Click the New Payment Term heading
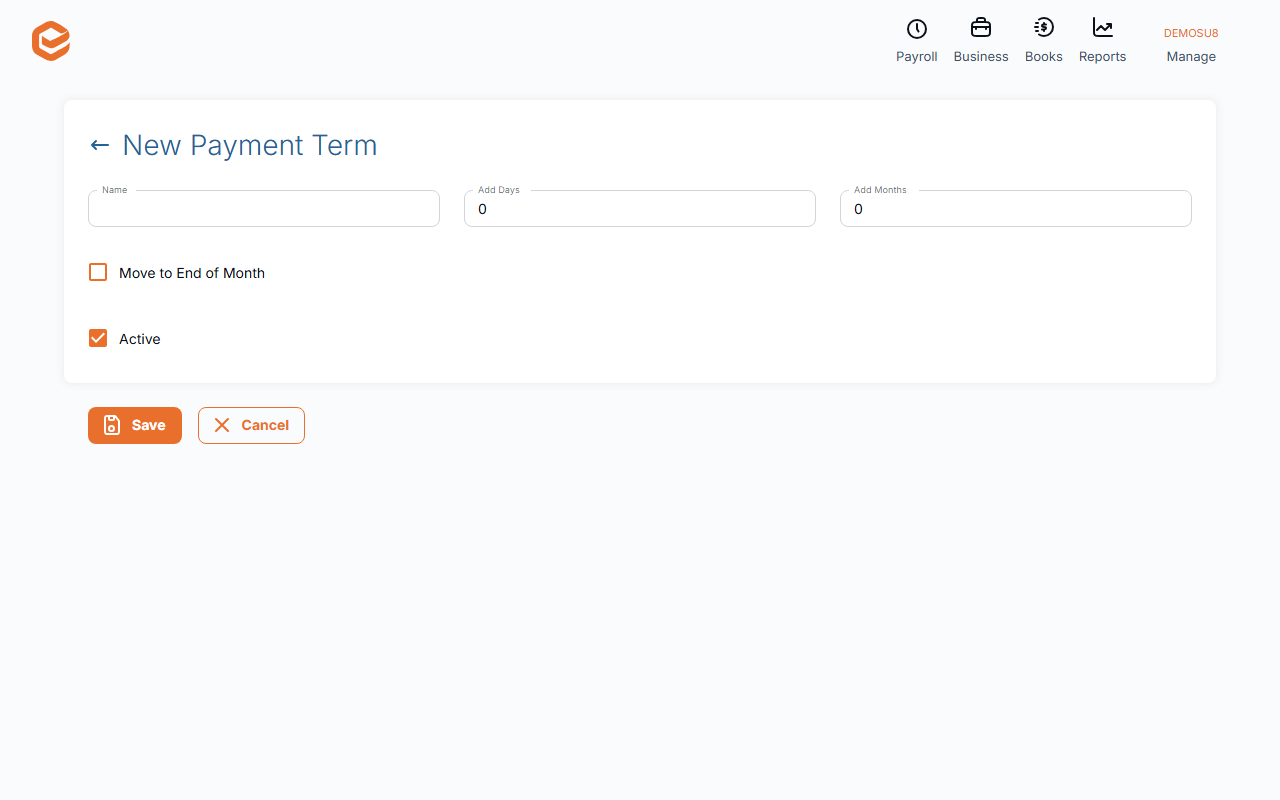 (x=250, y=145)
